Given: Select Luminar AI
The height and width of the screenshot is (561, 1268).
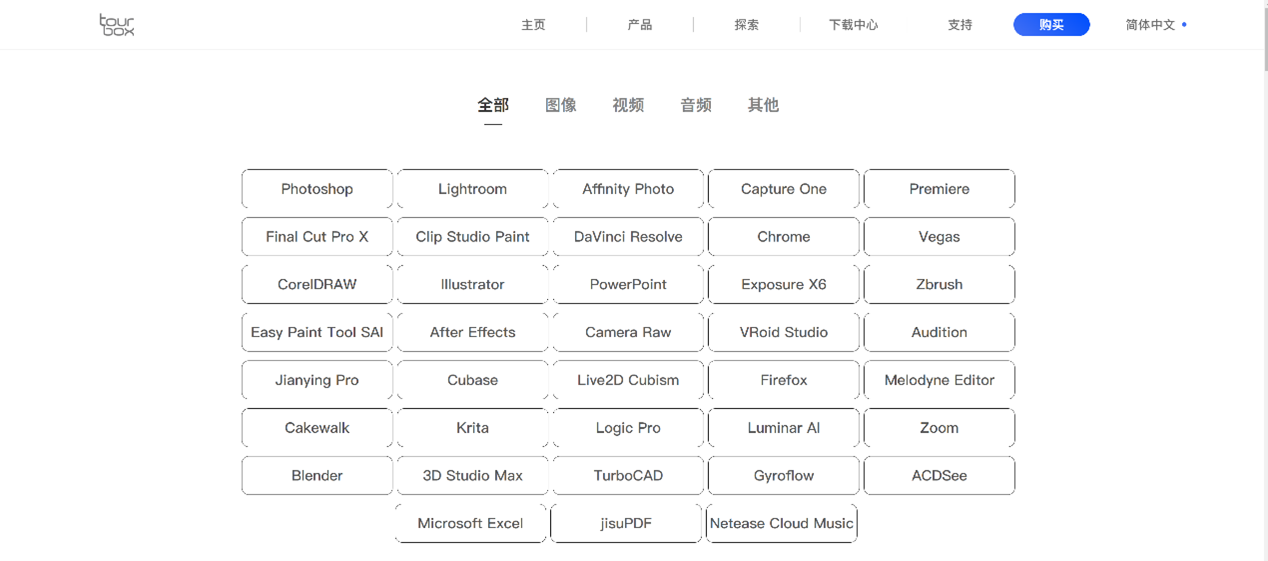Looking at the screenshot, I should pyautogui.click(x=784, y=428).
